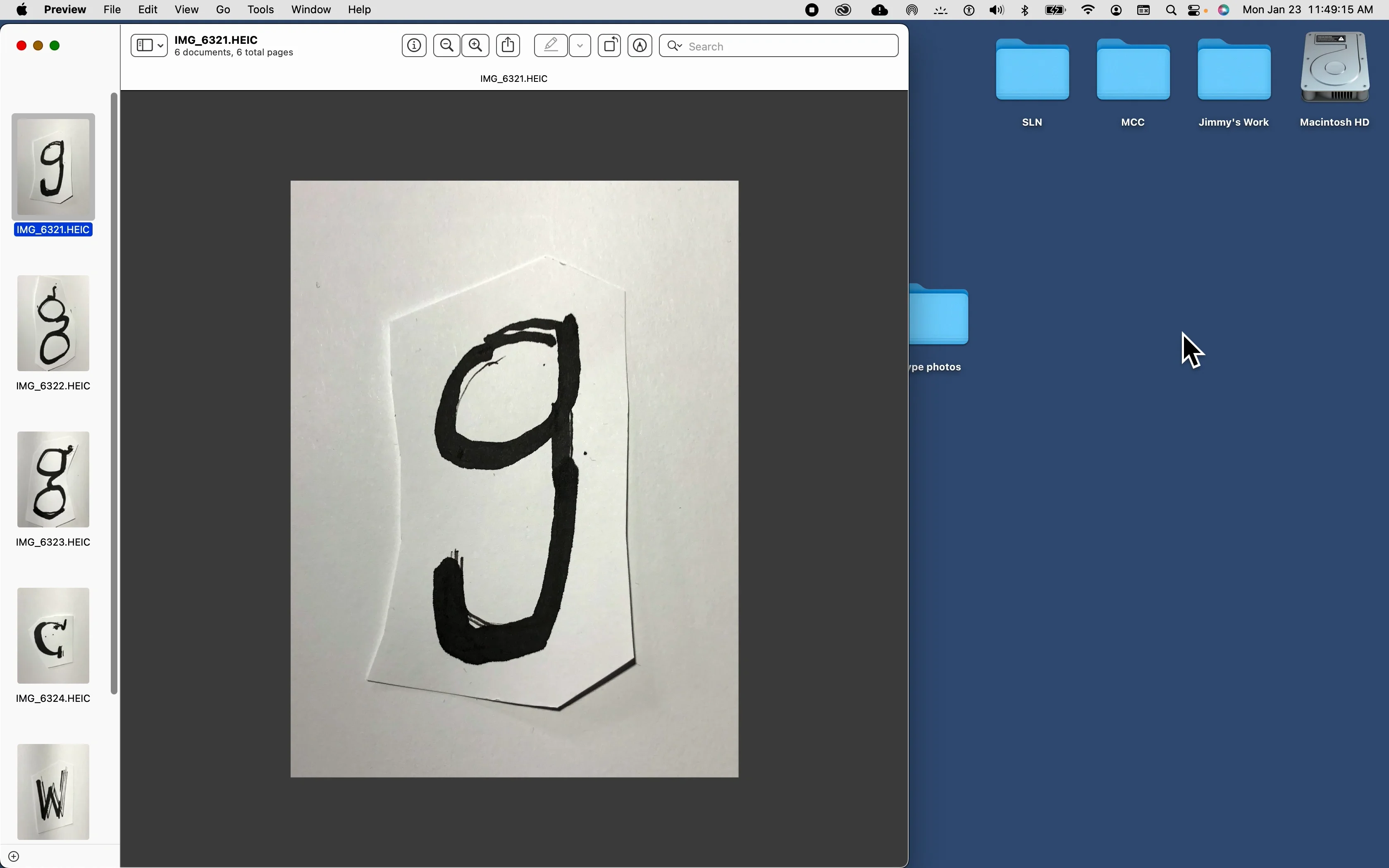The image size is (1389, 868).
Task: Add a new document with the plus button
Action: [x=14, y=855]
